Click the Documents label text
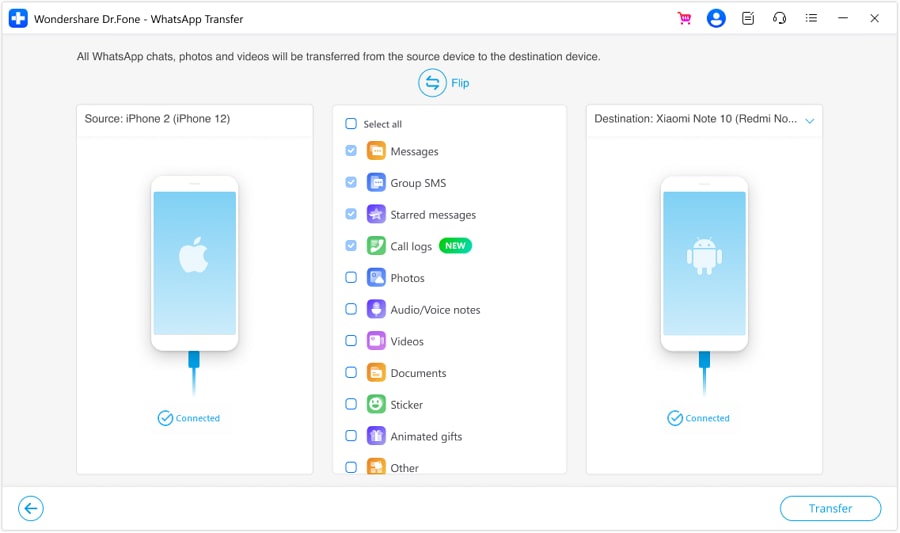Screen dimensions: 900x533 418,373
